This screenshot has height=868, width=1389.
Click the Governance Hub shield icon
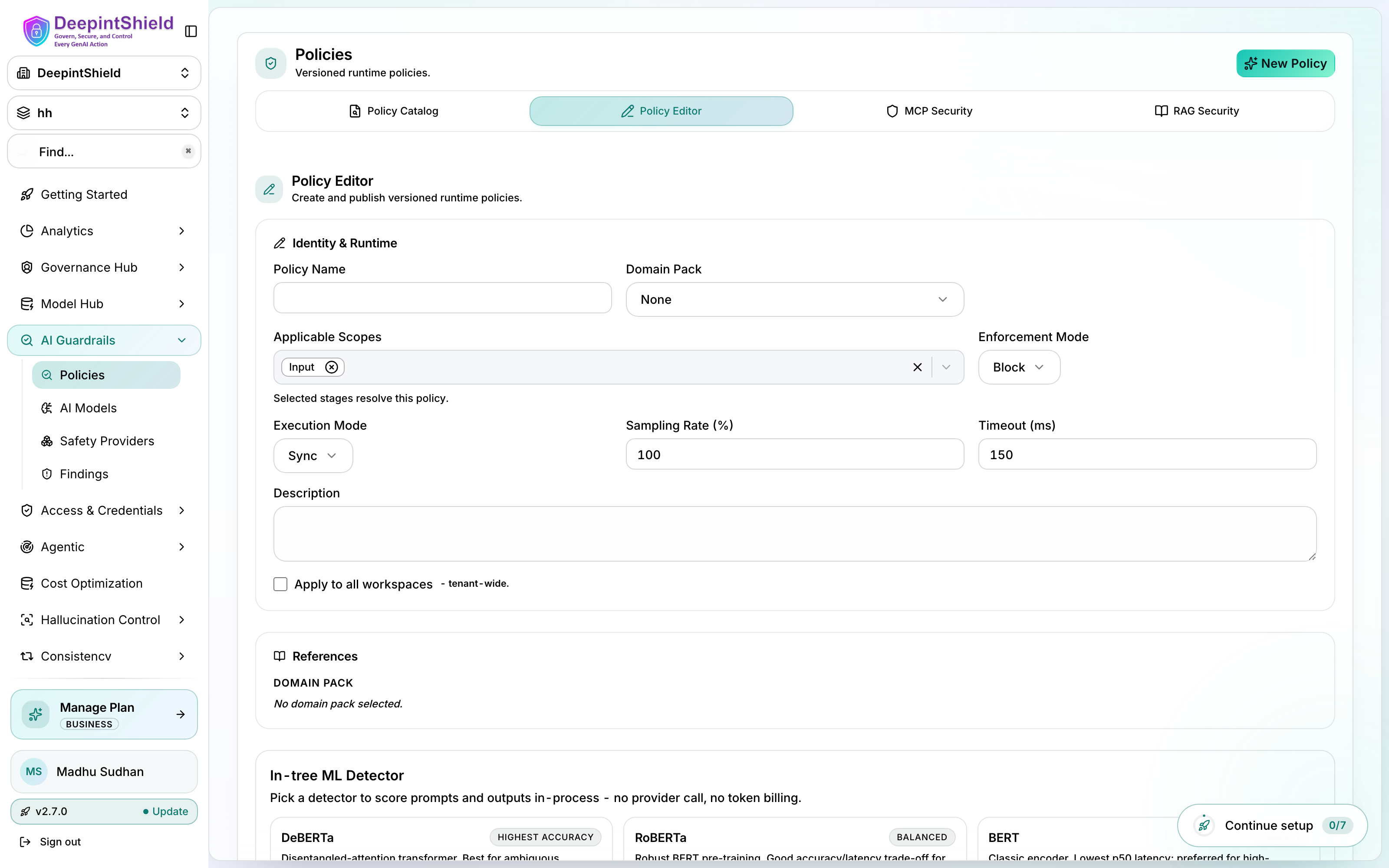[x=27, y=267]
